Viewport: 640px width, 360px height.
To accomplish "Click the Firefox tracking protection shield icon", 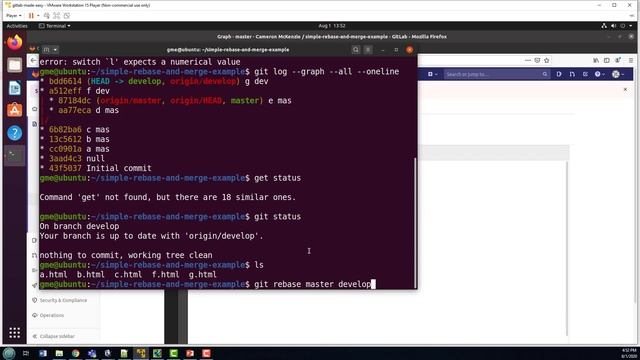I will tap(537, 60).
